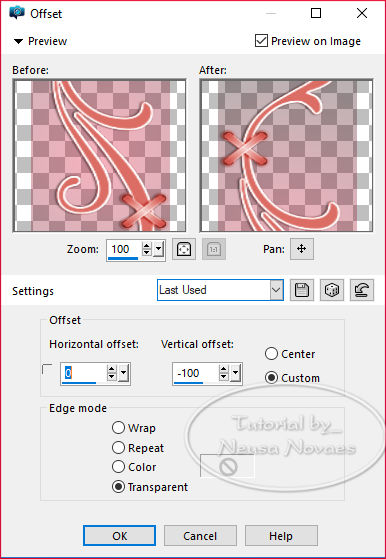Click the Cancel button

click(x=200, y=535)
